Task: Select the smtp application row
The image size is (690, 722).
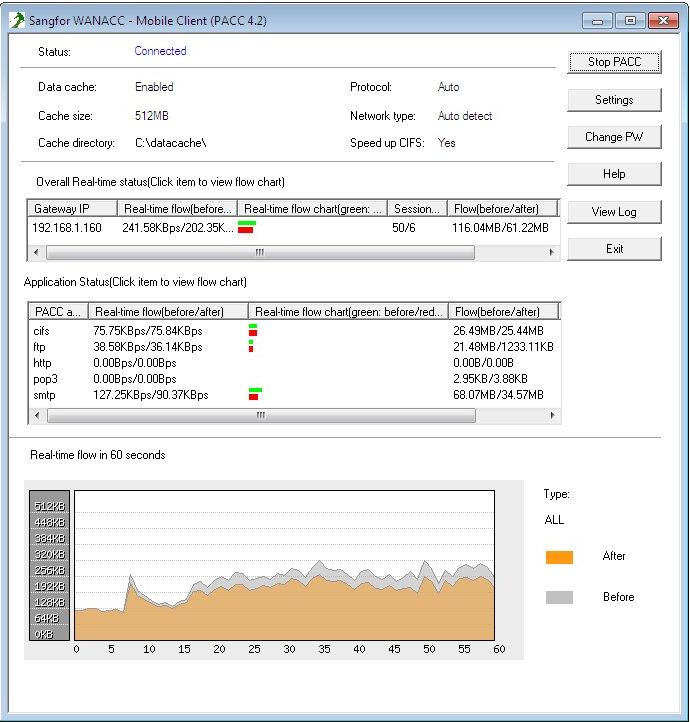Action: (x=294, y=395)
